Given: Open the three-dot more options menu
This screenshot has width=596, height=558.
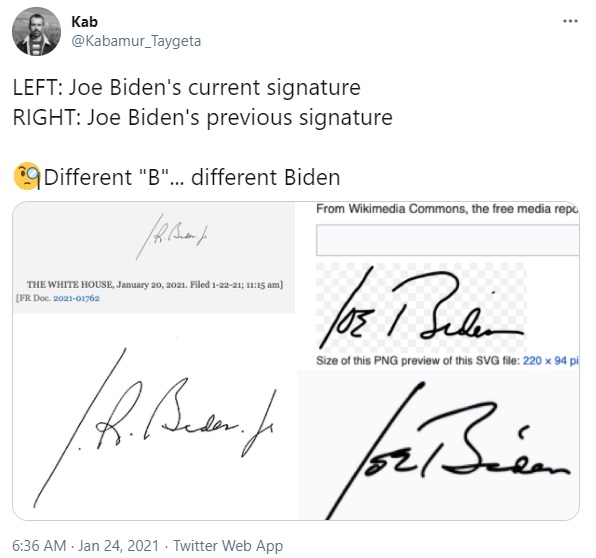Looking at the screenshot, I should [x=570, y=21].
